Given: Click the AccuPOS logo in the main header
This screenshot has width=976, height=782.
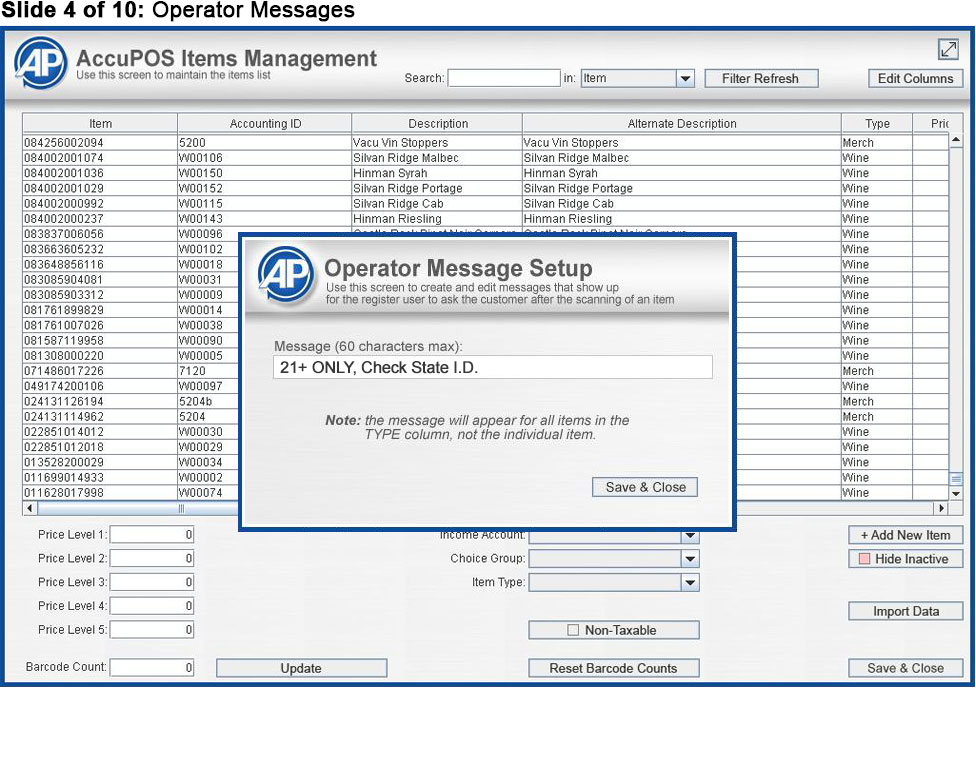Looking at the screenshot, I should (x=40, y=63).
